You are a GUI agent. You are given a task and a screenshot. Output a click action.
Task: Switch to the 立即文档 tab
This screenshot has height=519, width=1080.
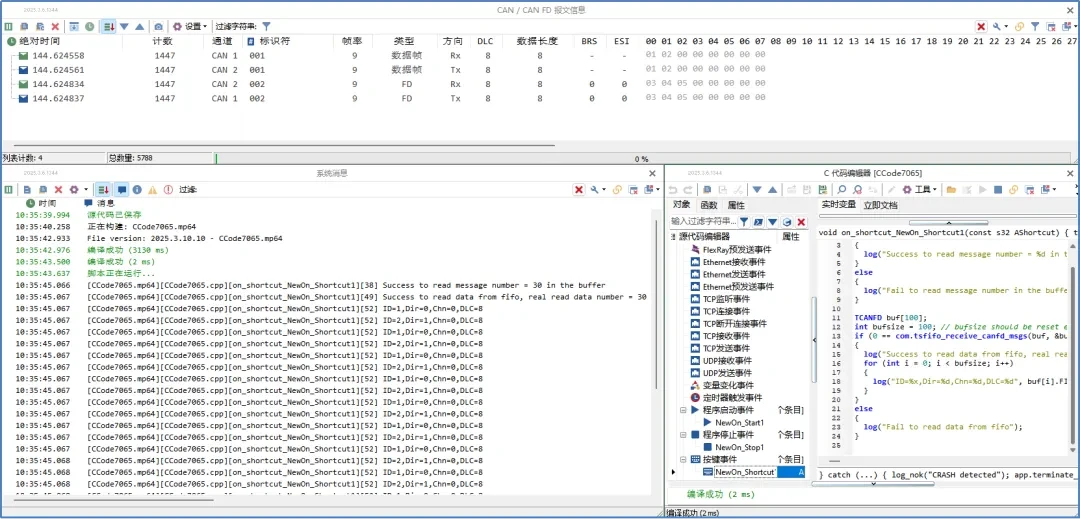pos(880,205)
